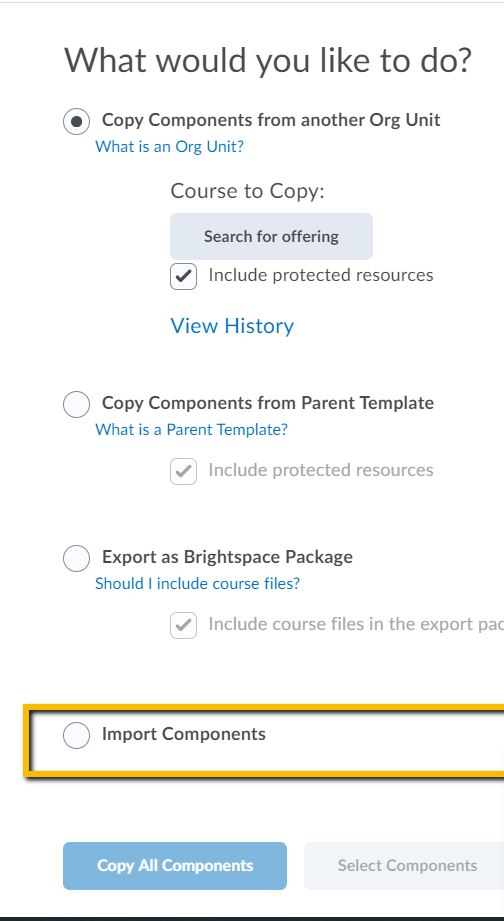Open the 'Should I include course files?' link
The height and width of the screenshot is (921, 504).
point(197,583)
